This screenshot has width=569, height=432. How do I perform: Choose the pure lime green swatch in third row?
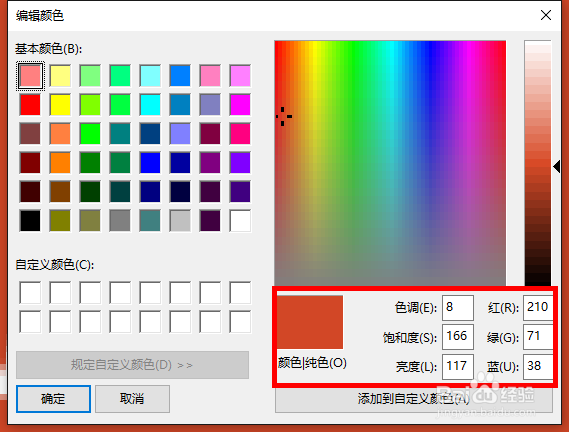tap(90, 134)
